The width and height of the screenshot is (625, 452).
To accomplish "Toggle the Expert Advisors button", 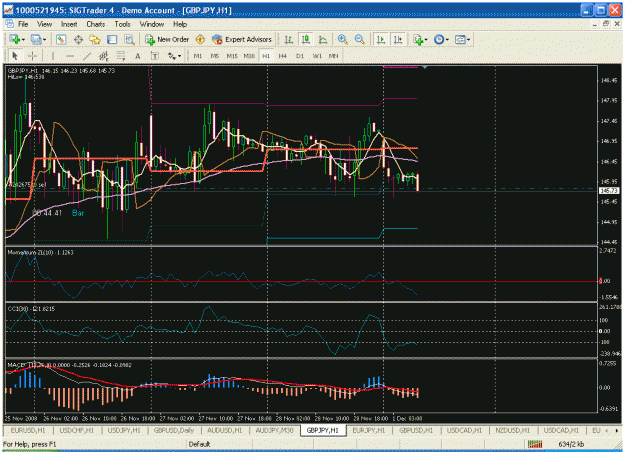I will 242,39.
